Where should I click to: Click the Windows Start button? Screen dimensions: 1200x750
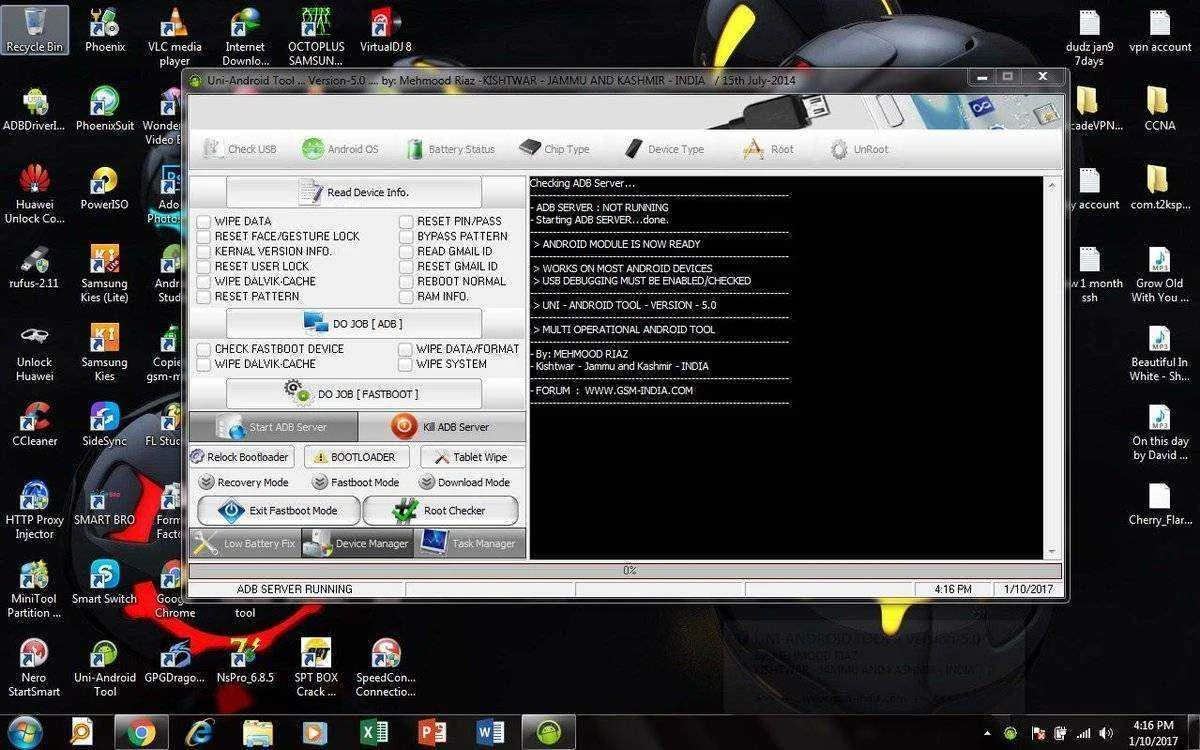24,732
